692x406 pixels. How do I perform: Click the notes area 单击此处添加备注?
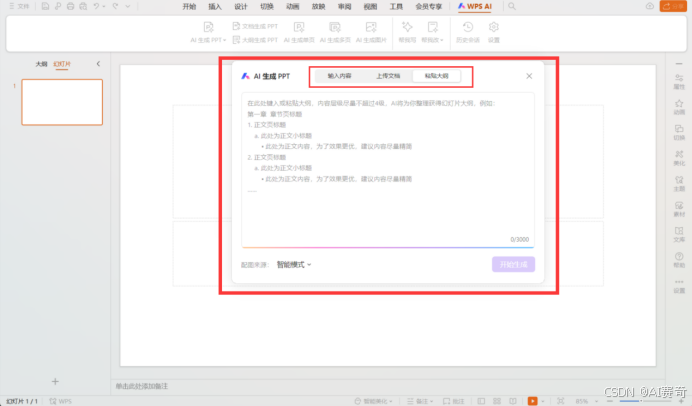[142, 386]
